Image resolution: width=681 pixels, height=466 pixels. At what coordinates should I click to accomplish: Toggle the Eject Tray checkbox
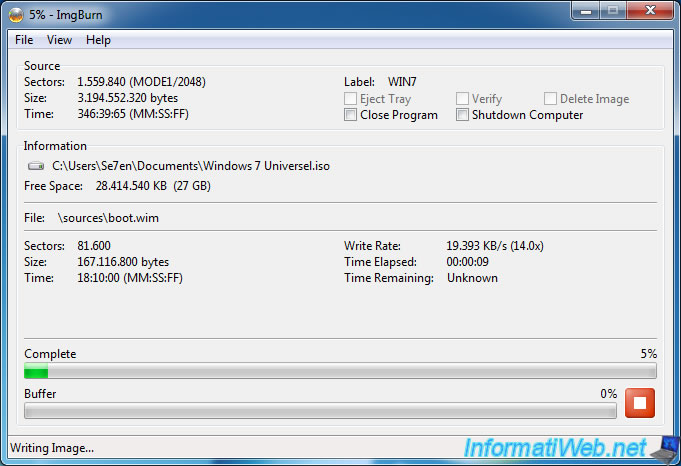pos(350,99)
